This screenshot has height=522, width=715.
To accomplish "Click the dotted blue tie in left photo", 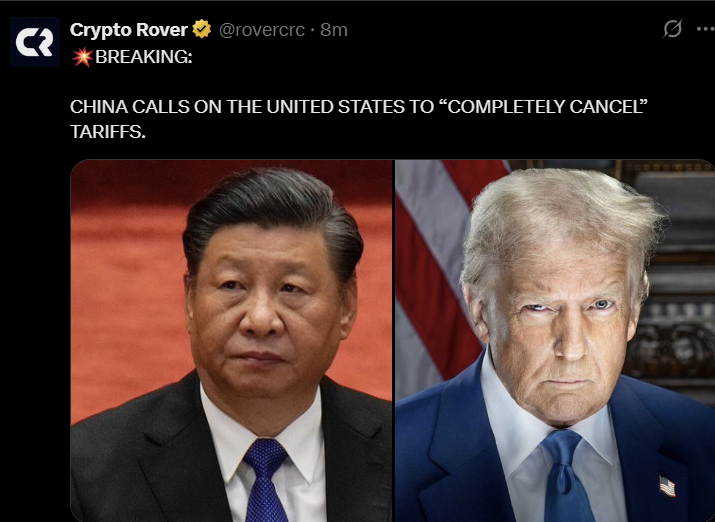I will point(265,479).
